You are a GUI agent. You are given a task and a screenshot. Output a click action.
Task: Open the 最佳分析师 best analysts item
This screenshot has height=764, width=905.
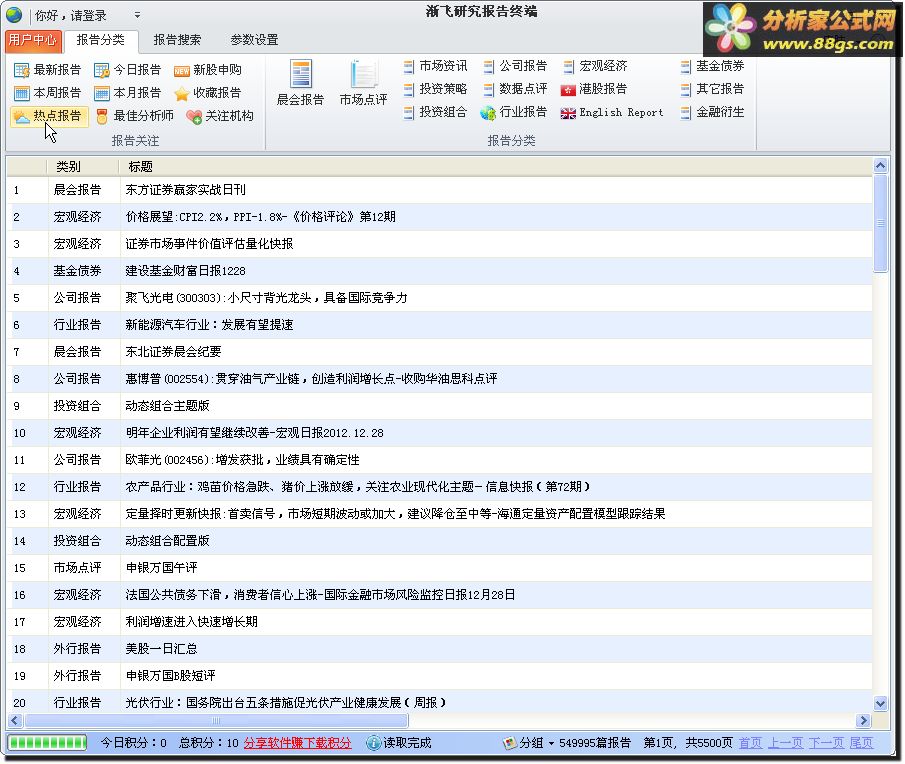click(x=134, y=116)
